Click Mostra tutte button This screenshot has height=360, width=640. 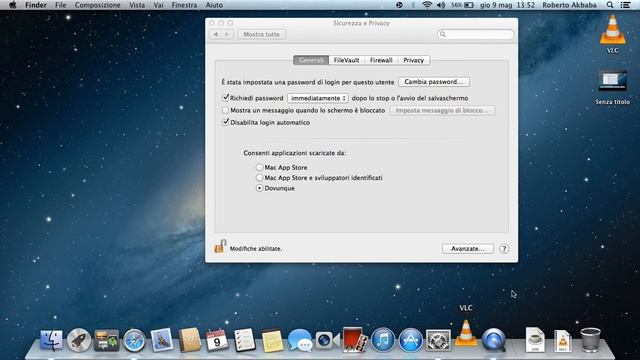262,34
